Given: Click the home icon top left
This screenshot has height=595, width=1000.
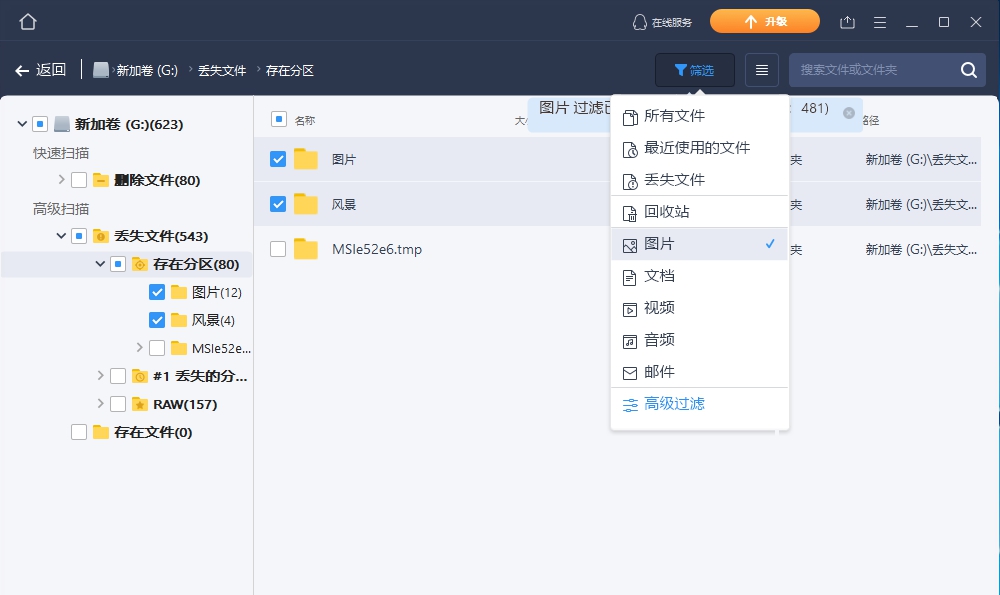Looking at the screenshot, I should [x=27, y=20].
